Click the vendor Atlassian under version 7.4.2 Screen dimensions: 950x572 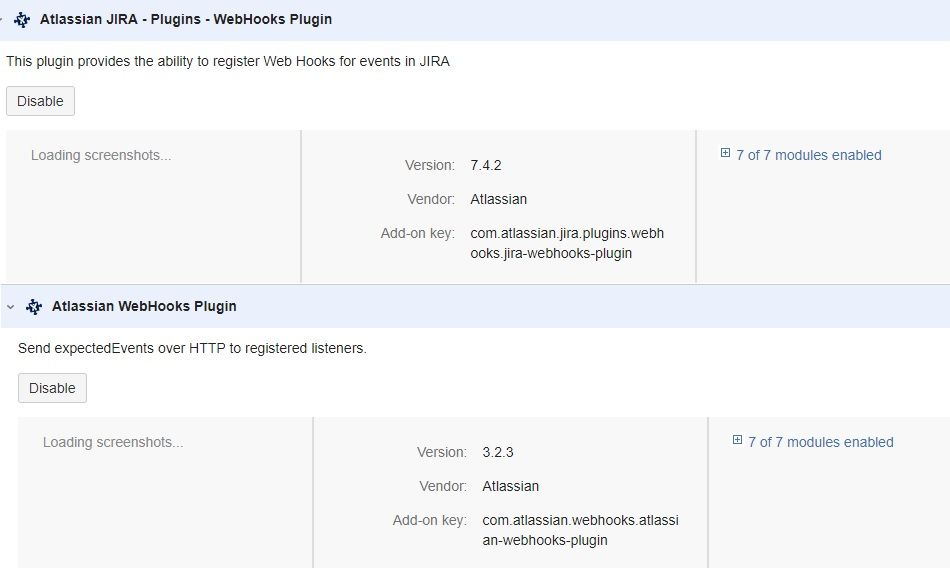click(499, 199)
